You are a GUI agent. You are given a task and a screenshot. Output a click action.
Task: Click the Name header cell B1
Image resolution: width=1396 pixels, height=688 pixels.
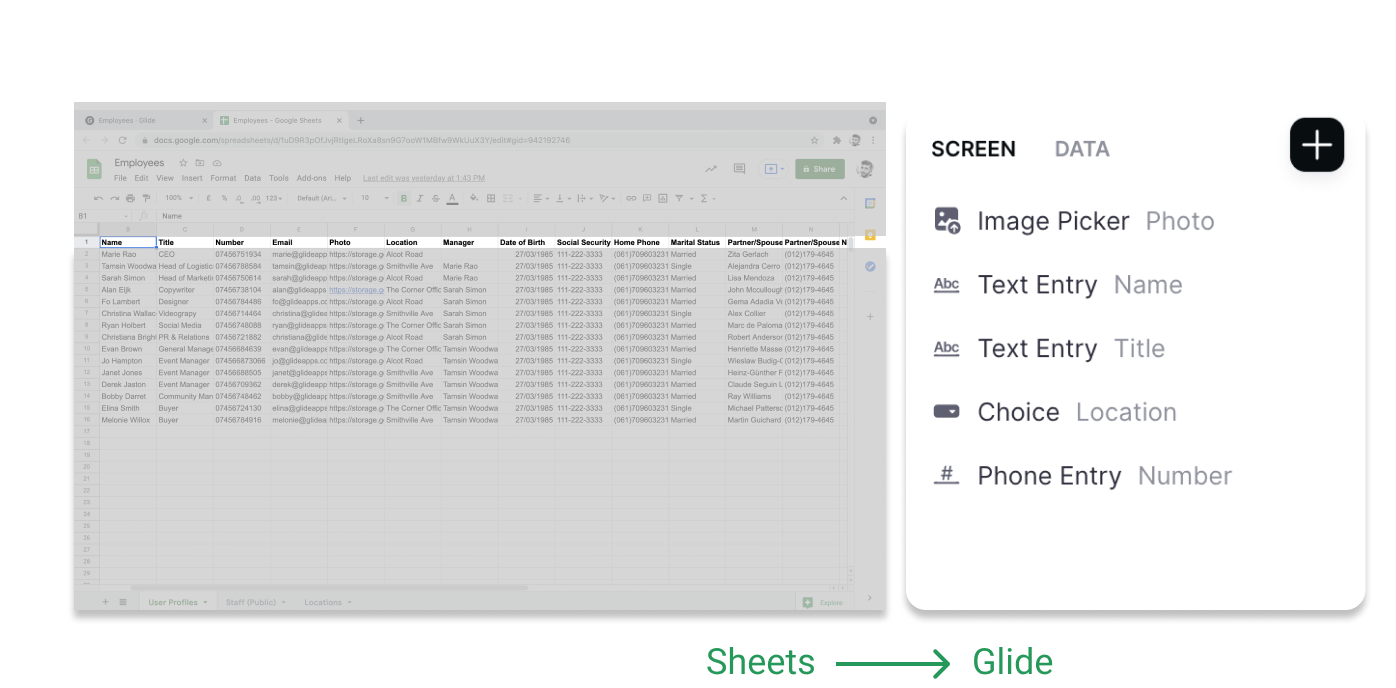(127, 242)
